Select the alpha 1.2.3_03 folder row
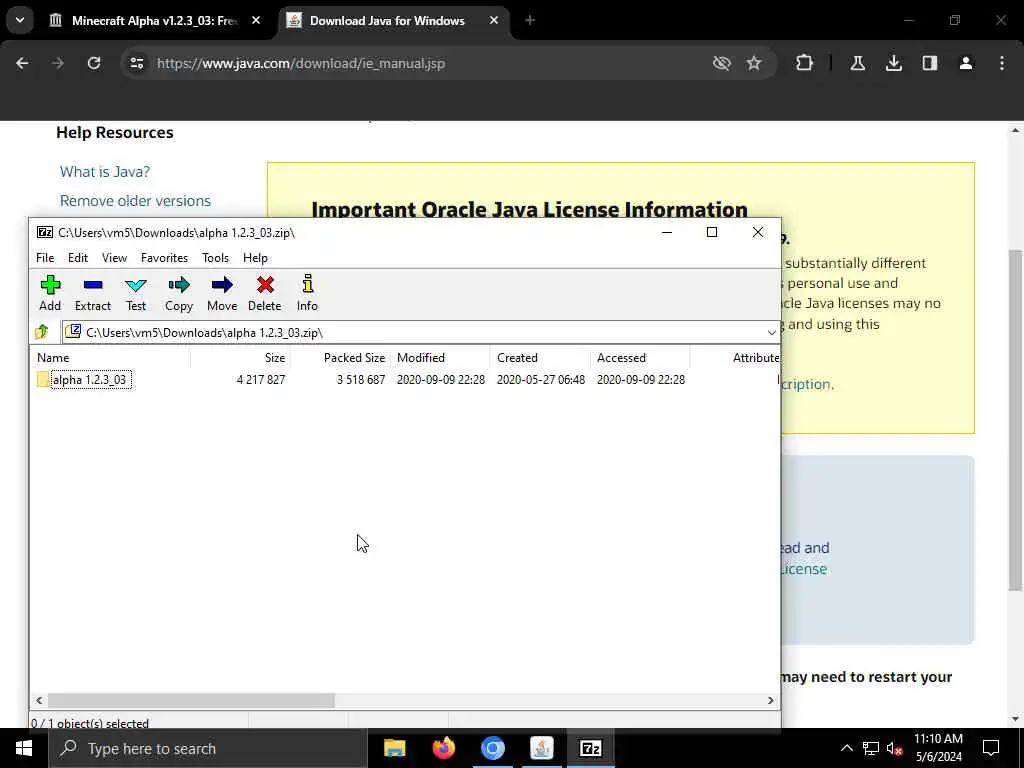This screenshot has width=1024, height=768. tap(405, 379)
